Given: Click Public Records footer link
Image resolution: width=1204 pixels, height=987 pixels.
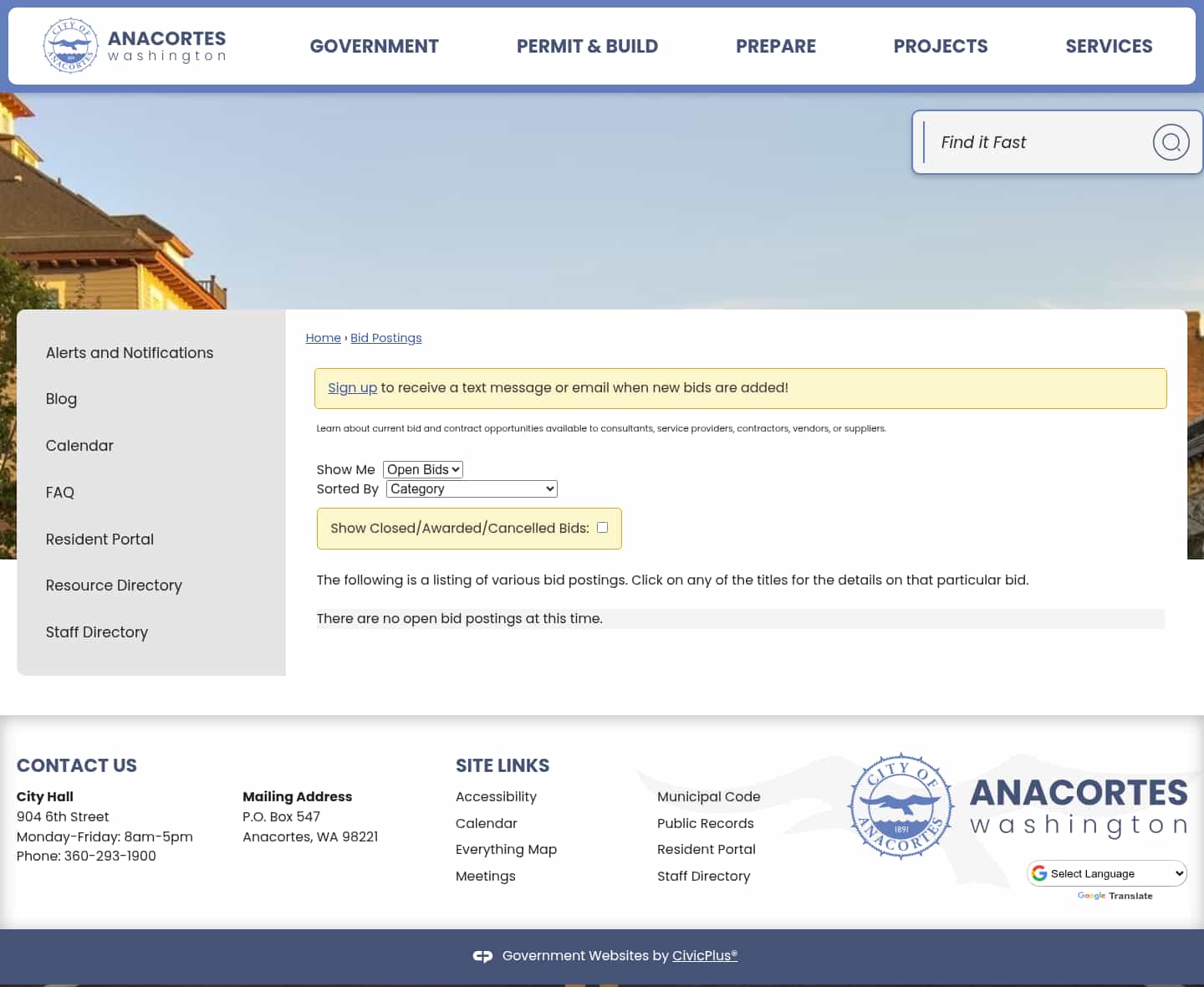Looking at the screenshot, I should pos(706,824).
